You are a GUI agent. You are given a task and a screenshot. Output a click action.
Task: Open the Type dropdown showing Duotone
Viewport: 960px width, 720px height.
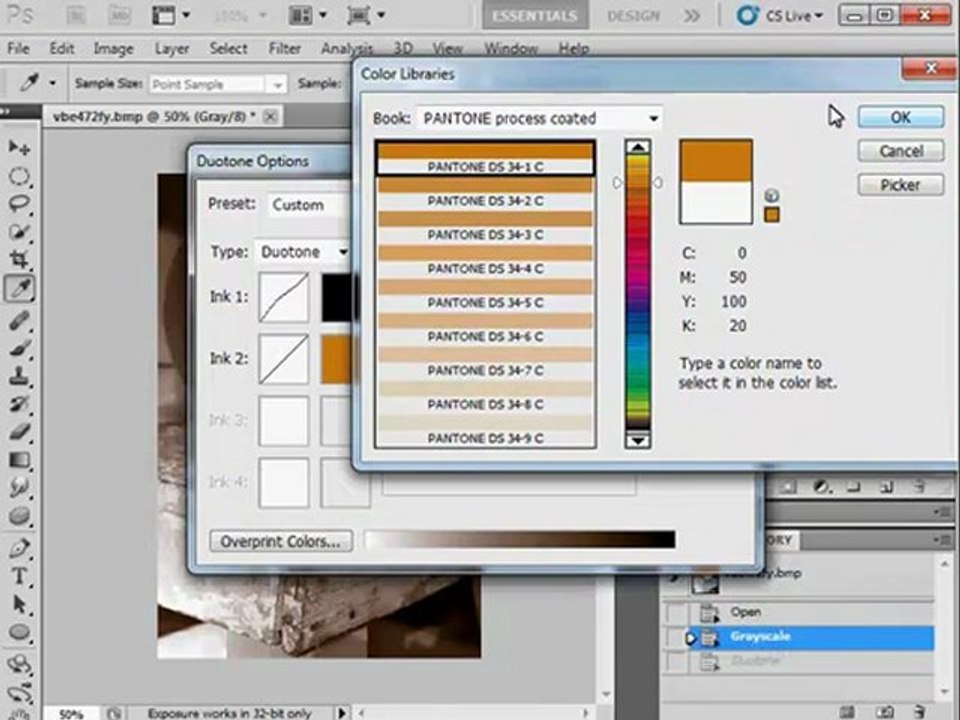(303, 252)
